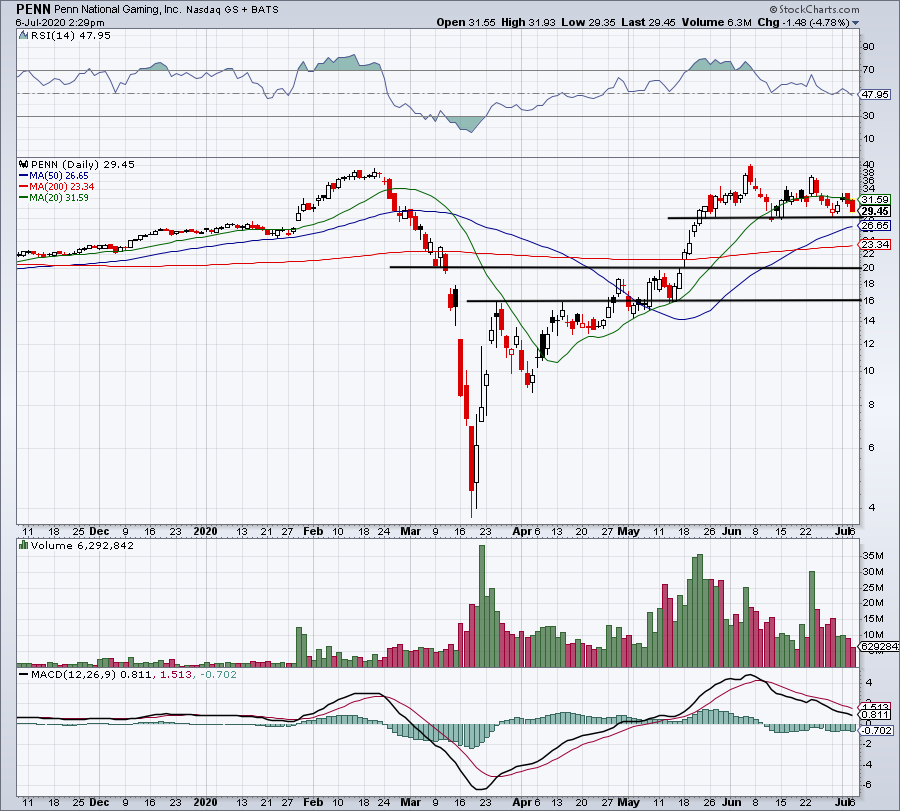The height and width of the screenshot is (811, 900).
Task: Click the red MA(200) 23.34 legend entry
Action: (x=57, y=187)
